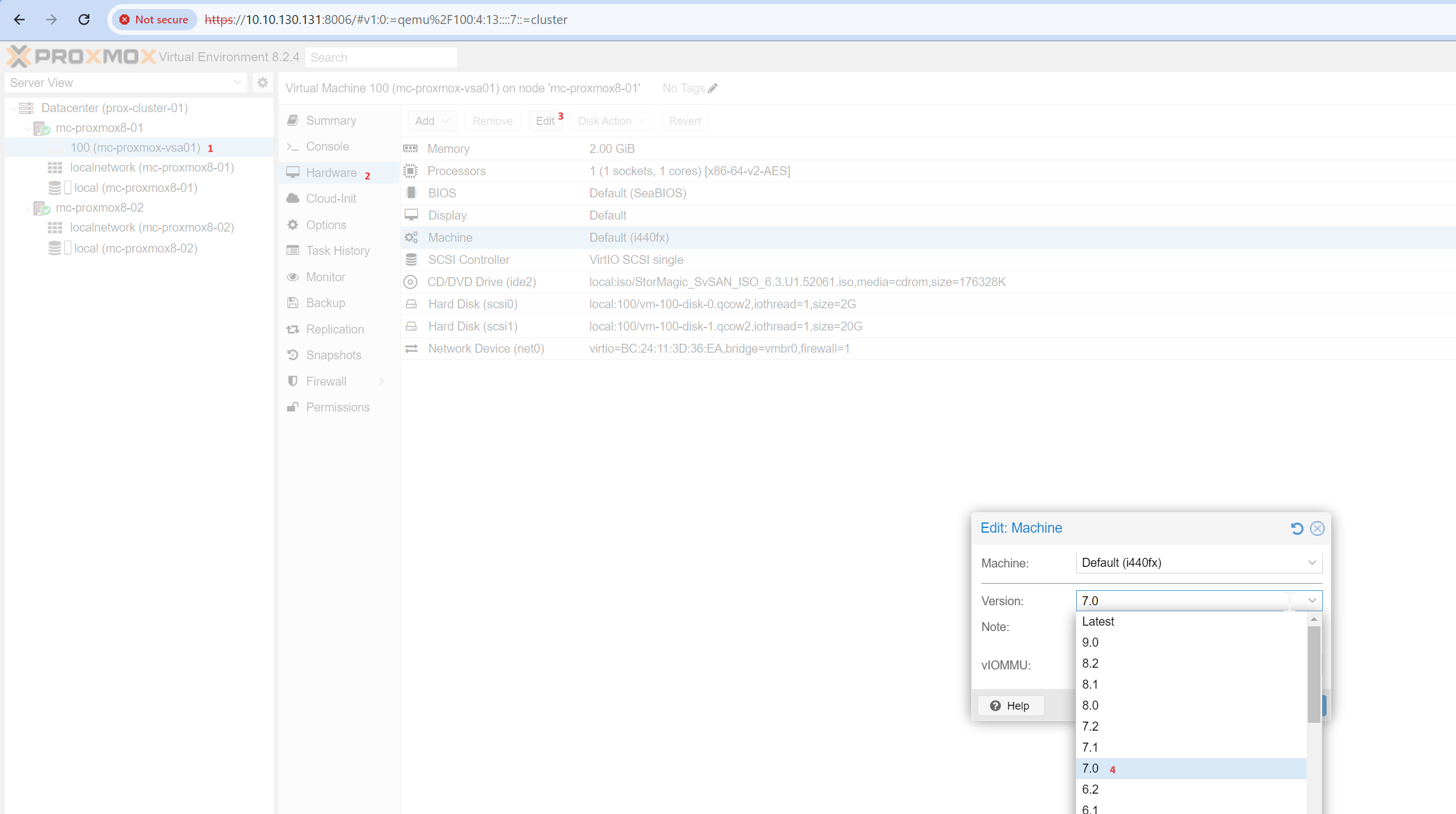This screenshot has height=814, width=1456.
Task: Click the Not secure site warning badge
Action: [x=154, y=20]
